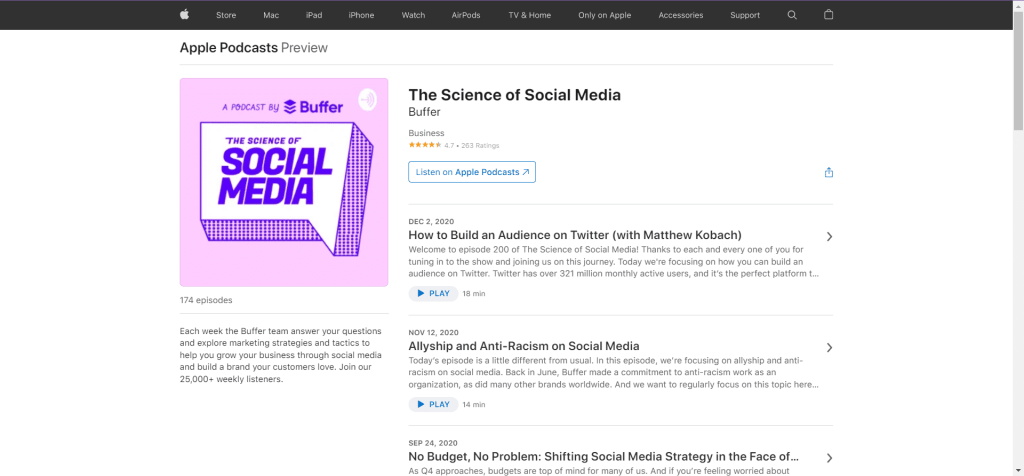Viewport: 1024px width, 476px height.
Task: Go to the iPhone menu item
Action: pos(361,15)
